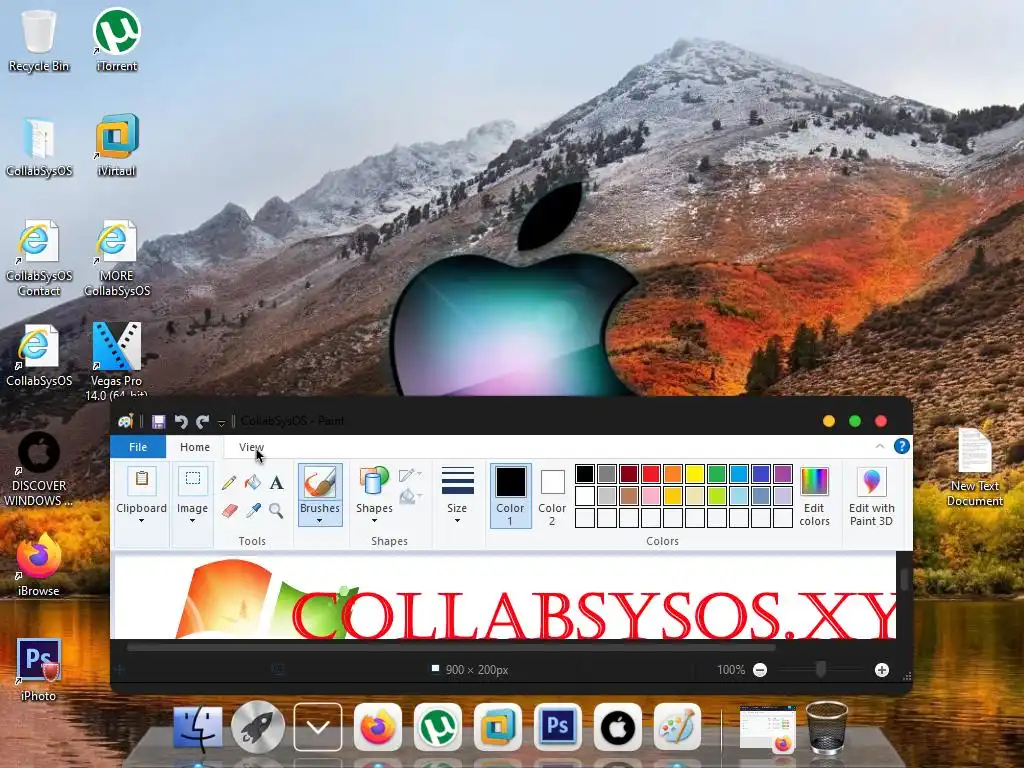Click the Paint zoom slider handle
The width and height of the screenshot is (1024, 768).
tap(821, 669)
